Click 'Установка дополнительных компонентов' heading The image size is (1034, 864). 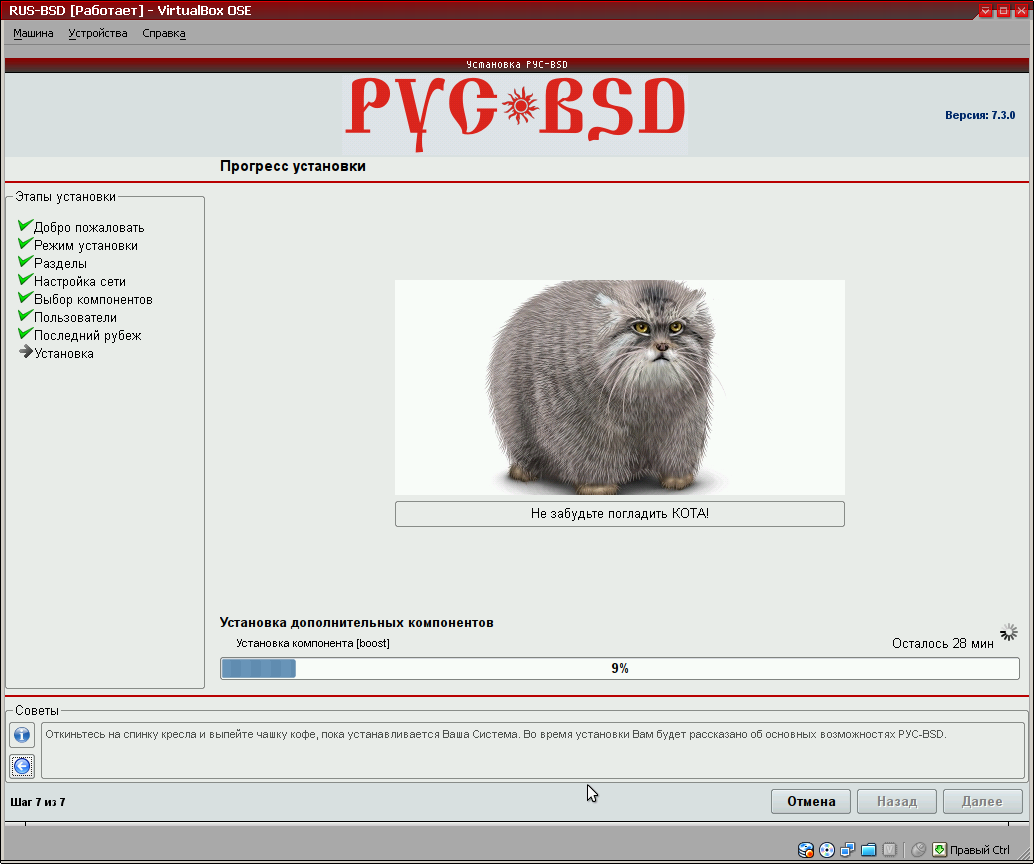(356, 623)
